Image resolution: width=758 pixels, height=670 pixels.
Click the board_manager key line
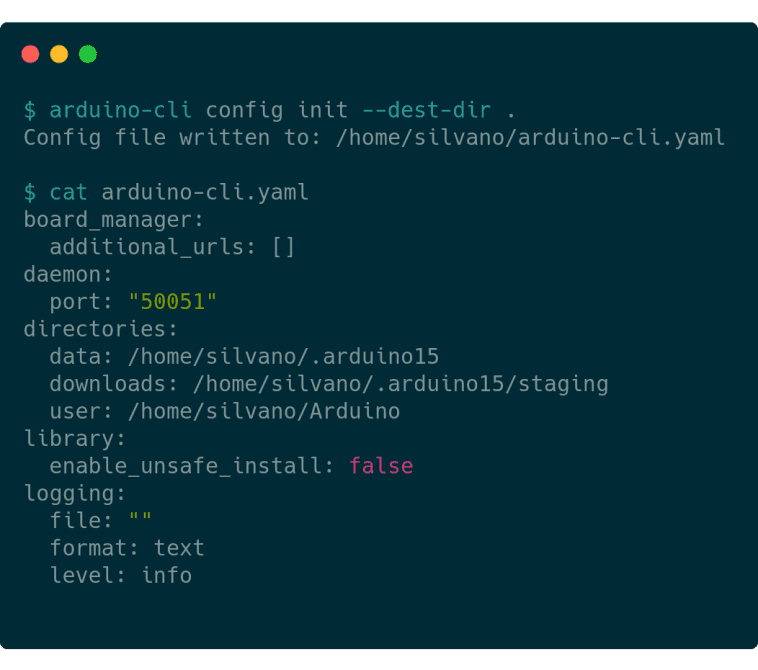point(114,220)
